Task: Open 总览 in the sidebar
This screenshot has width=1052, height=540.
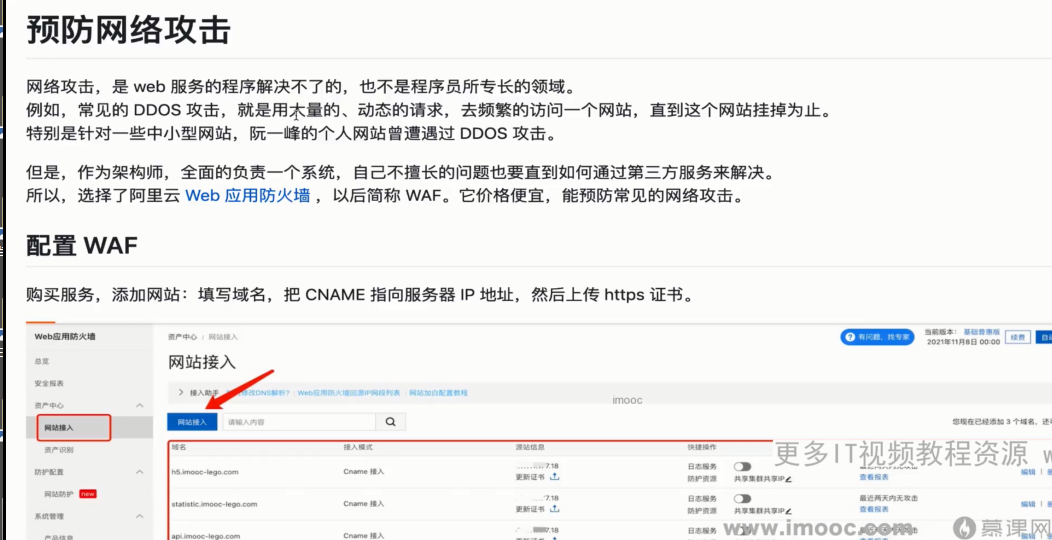Action: click(42, 361)
